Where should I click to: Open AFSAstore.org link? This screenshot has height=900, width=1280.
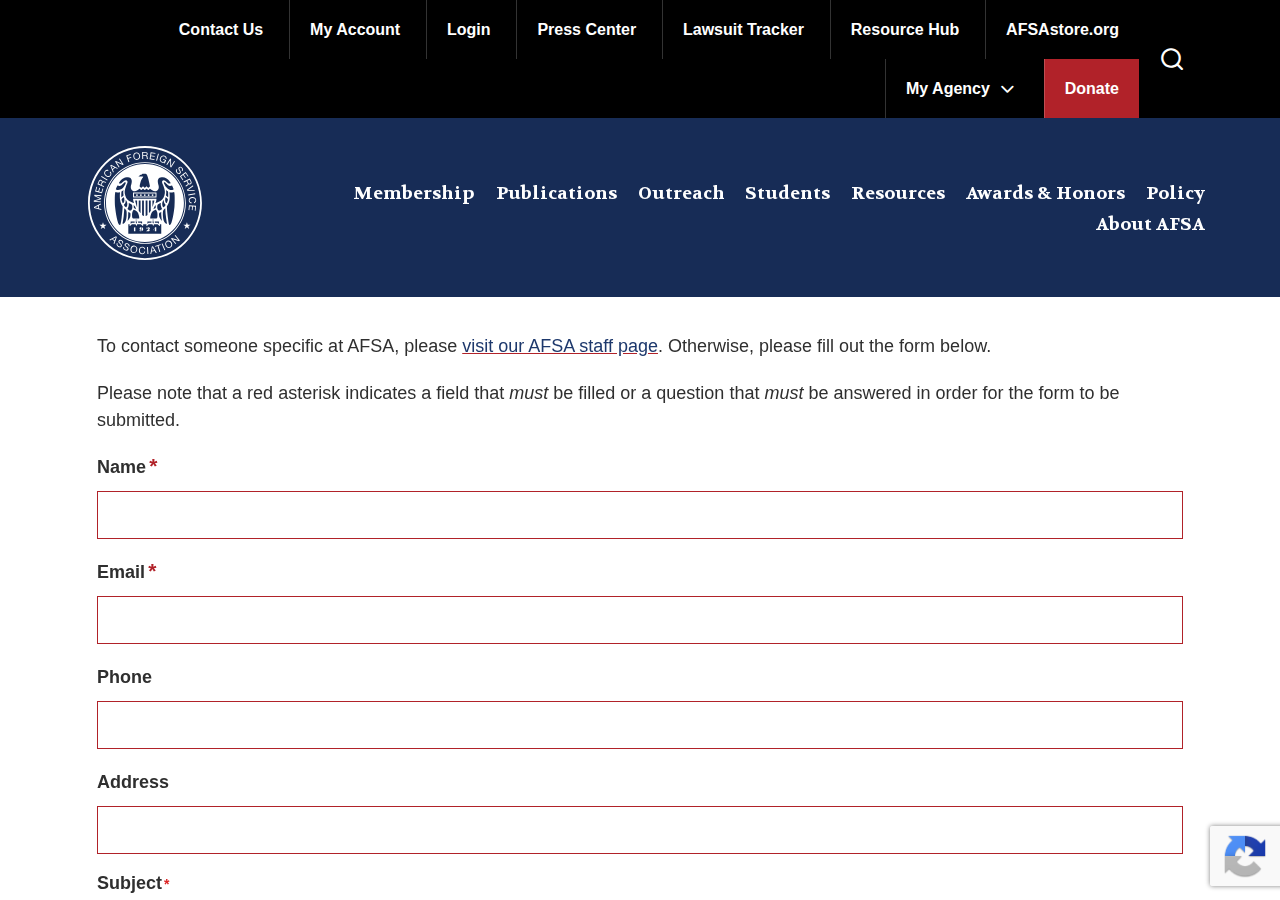(1062, 29)
